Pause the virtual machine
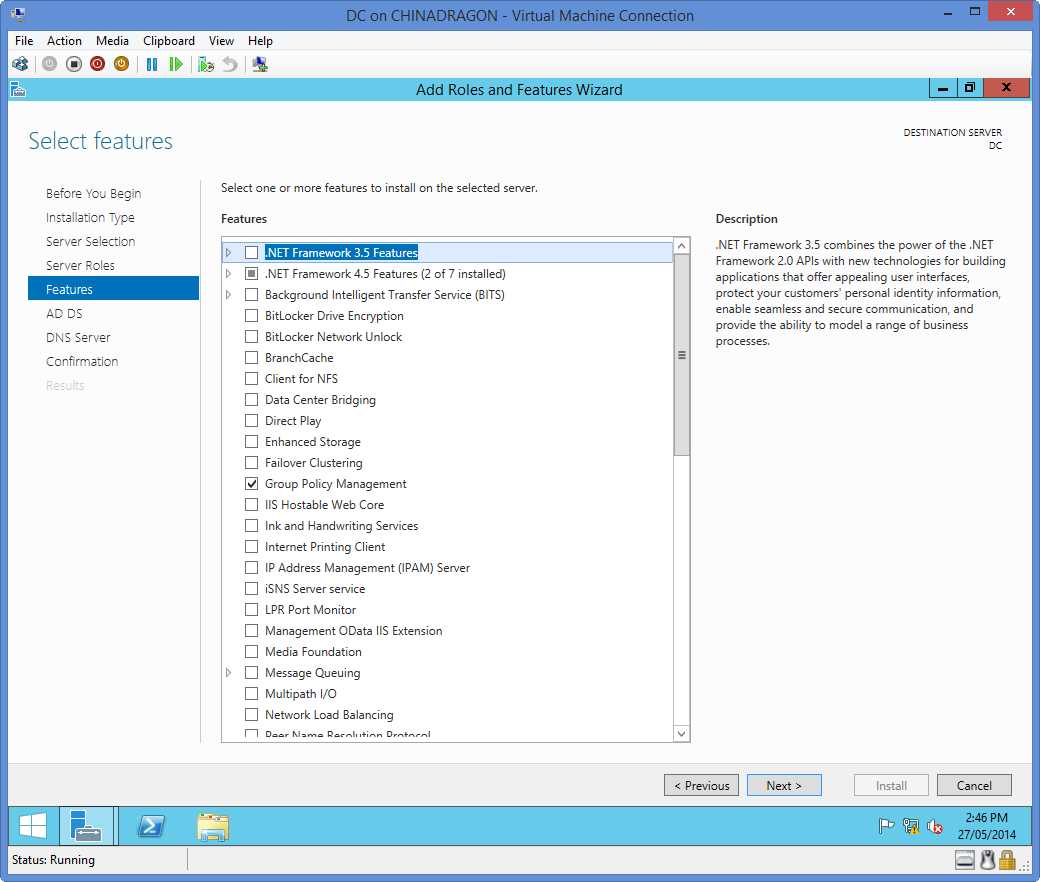 [152, 64]
